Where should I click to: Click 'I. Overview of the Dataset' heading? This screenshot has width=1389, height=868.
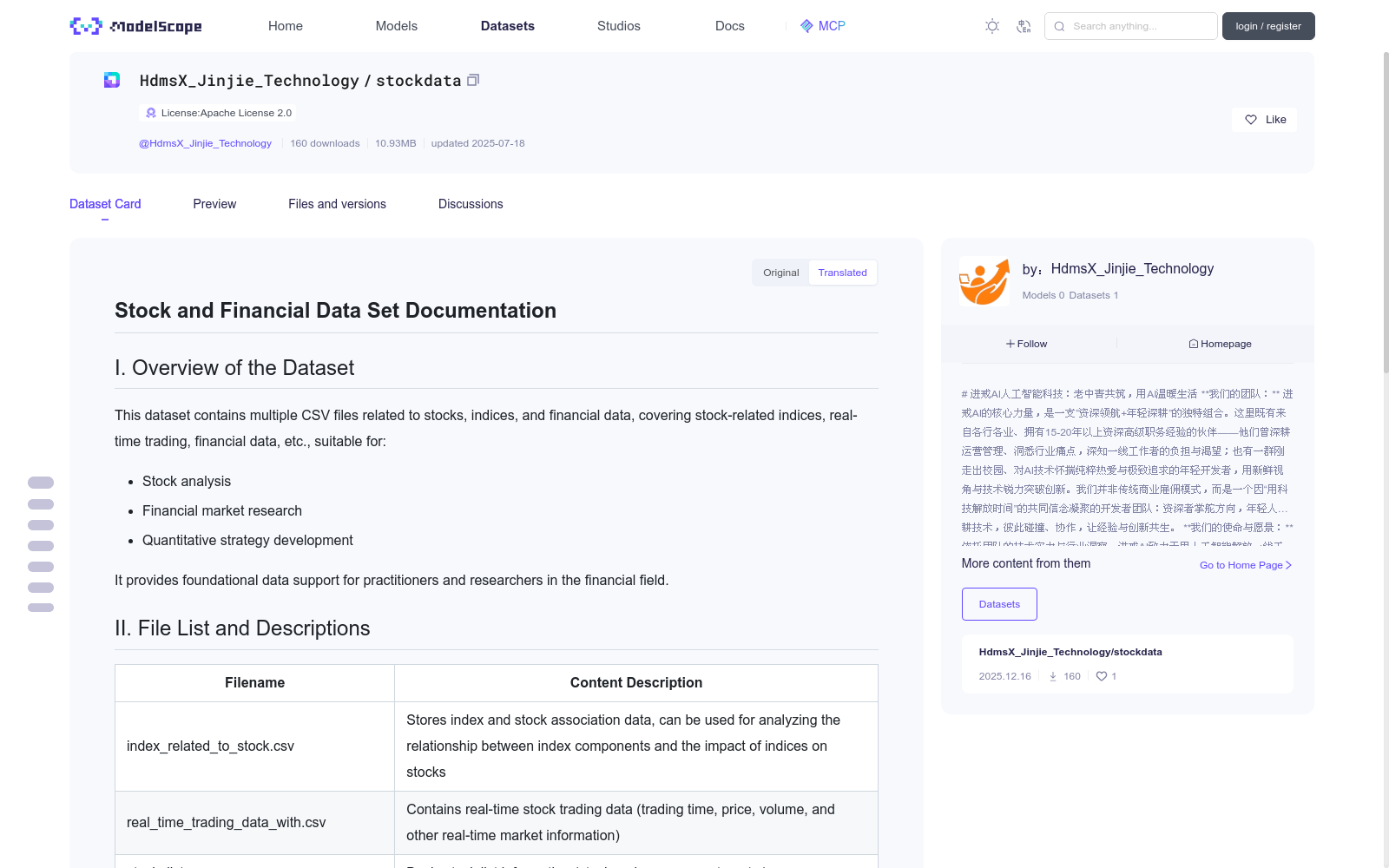pyautogui.click(x=234, y=368)
